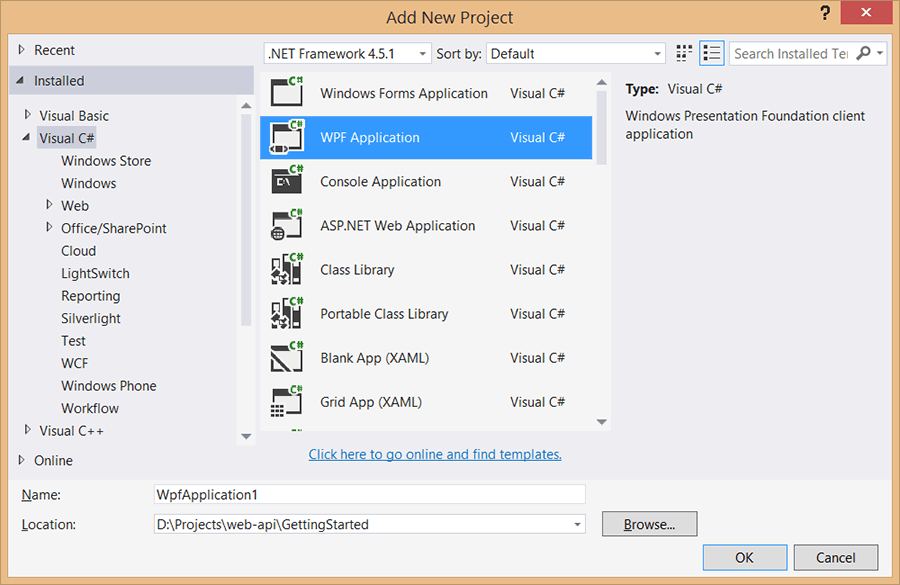Open the dialog help question mark
Viewport: 900px width, 585px height.
[824, 14]
